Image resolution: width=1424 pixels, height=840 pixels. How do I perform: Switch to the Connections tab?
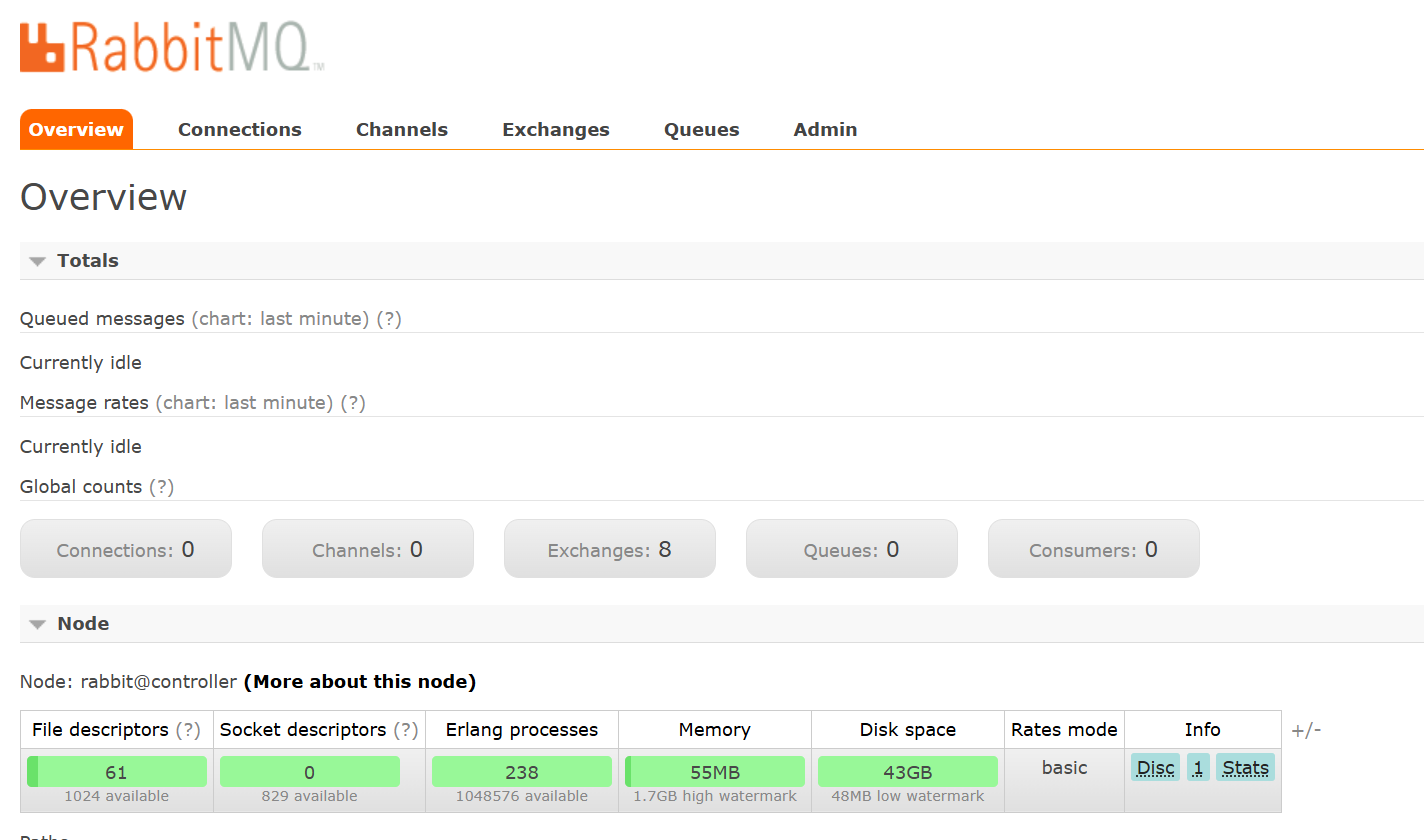tap(240, 129)
